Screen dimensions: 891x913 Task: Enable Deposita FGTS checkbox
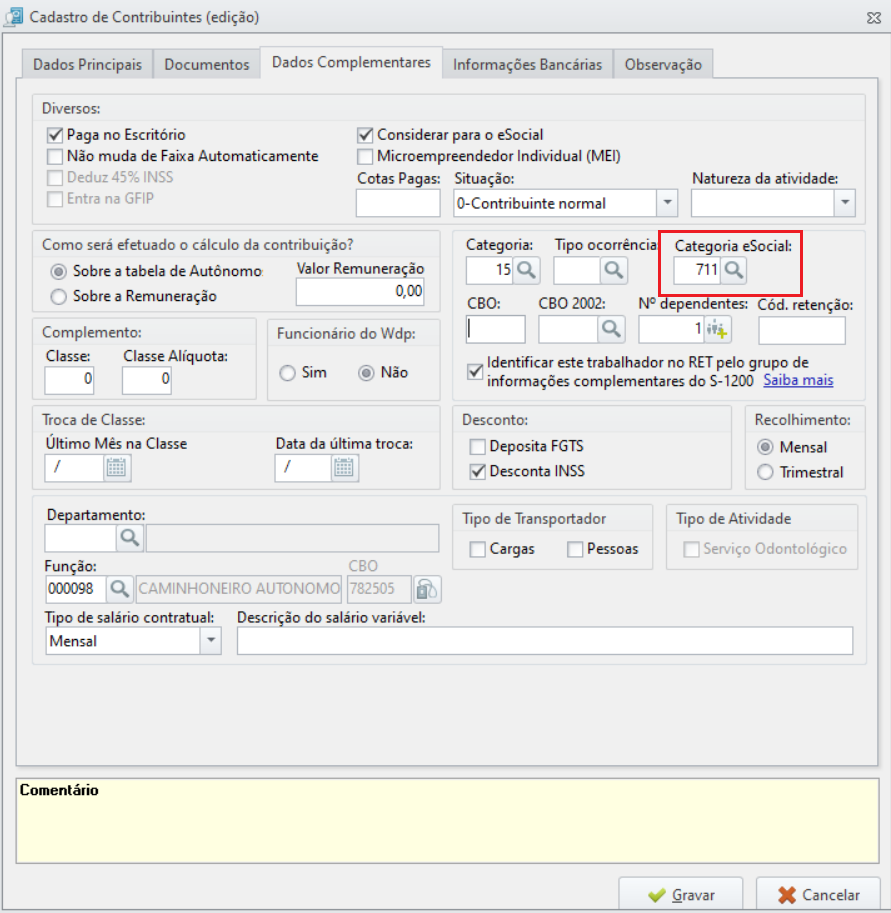478,447
